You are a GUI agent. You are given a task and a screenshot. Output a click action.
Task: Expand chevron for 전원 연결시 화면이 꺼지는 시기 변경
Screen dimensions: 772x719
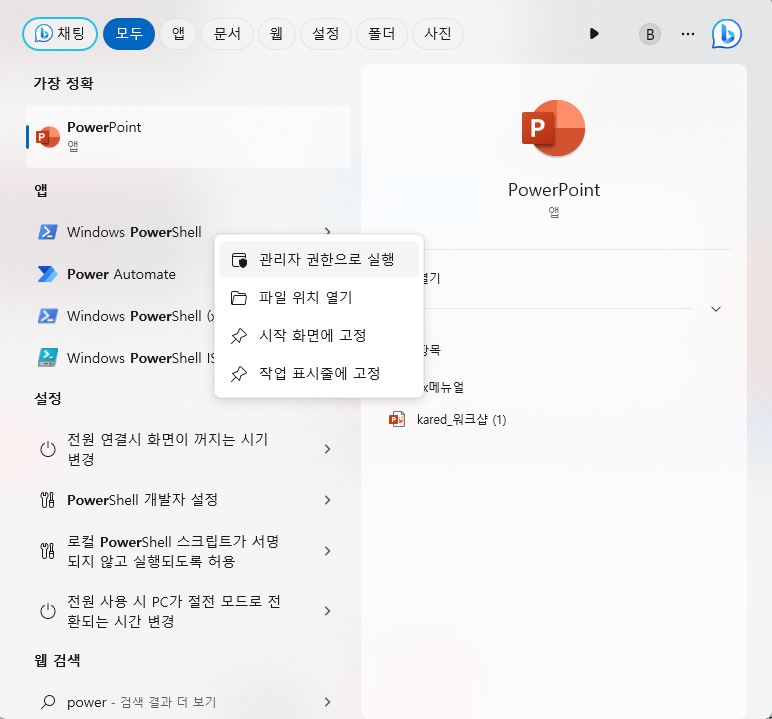tap(327, 449)
